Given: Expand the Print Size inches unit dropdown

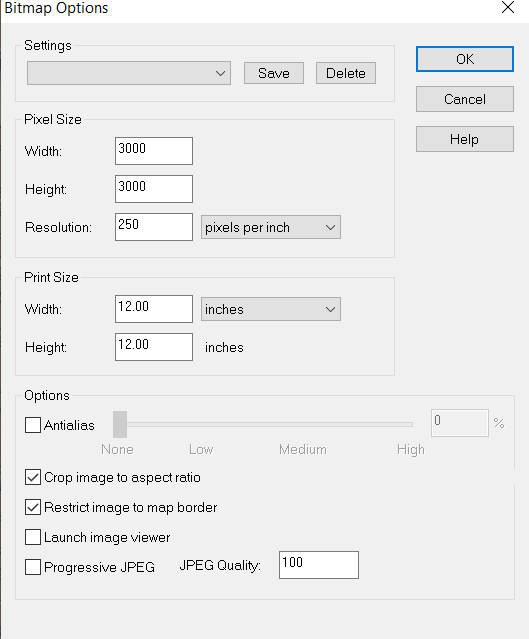Looking at the screenshot, I should tap(271, 309).
